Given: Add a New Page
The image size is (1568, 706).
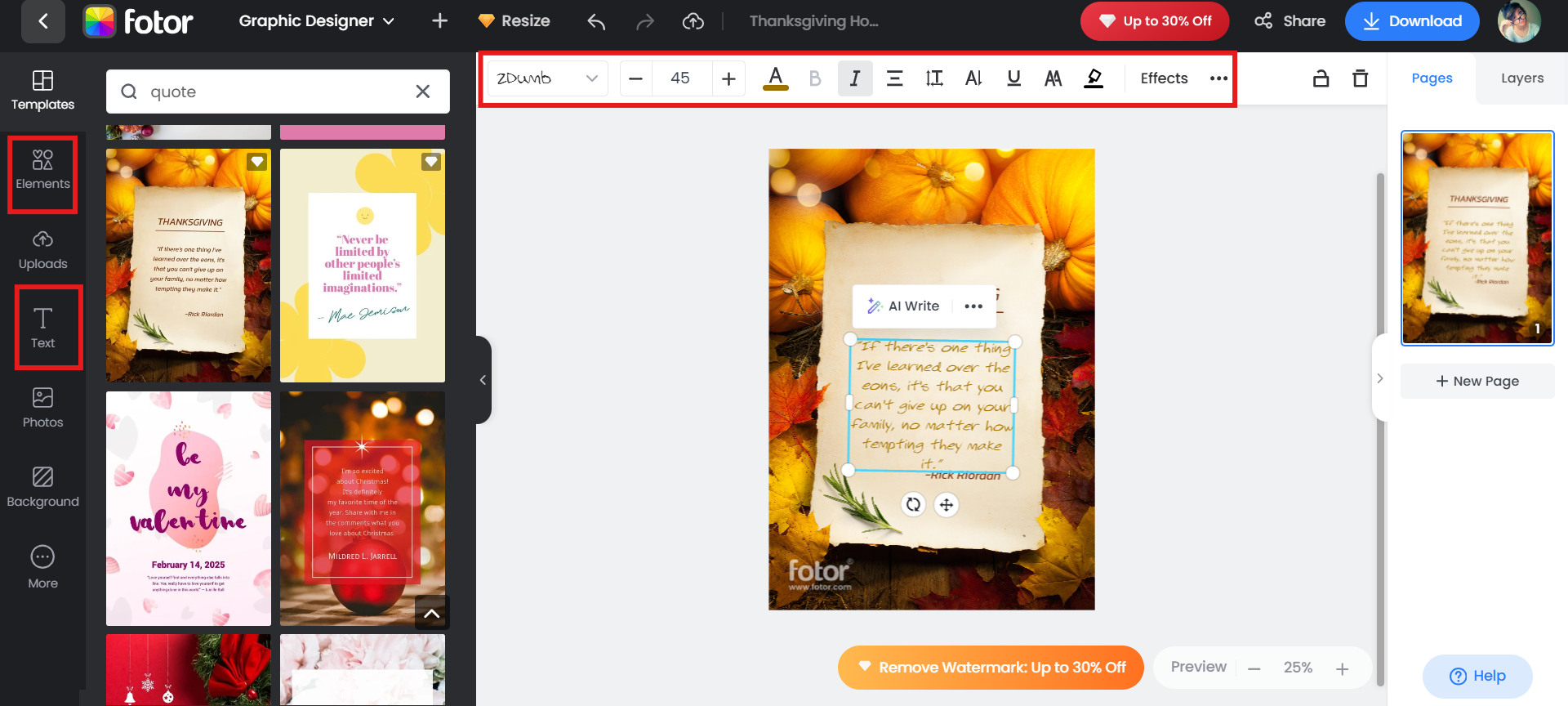Looking at the screenshot, I should tap(1477, 381).
